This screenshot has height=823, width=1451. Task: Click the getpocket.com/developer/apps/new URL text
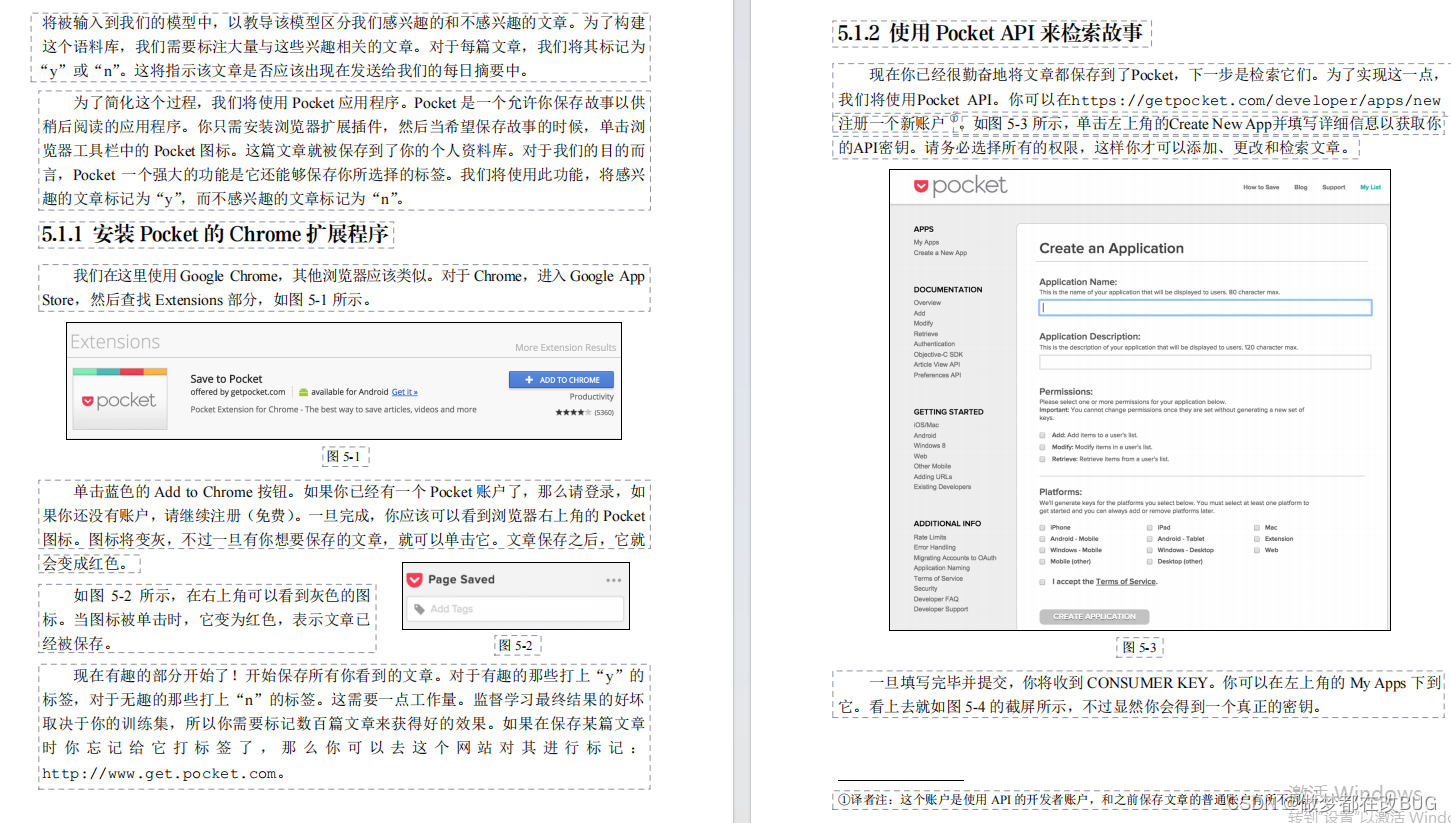coord(1256,100)
